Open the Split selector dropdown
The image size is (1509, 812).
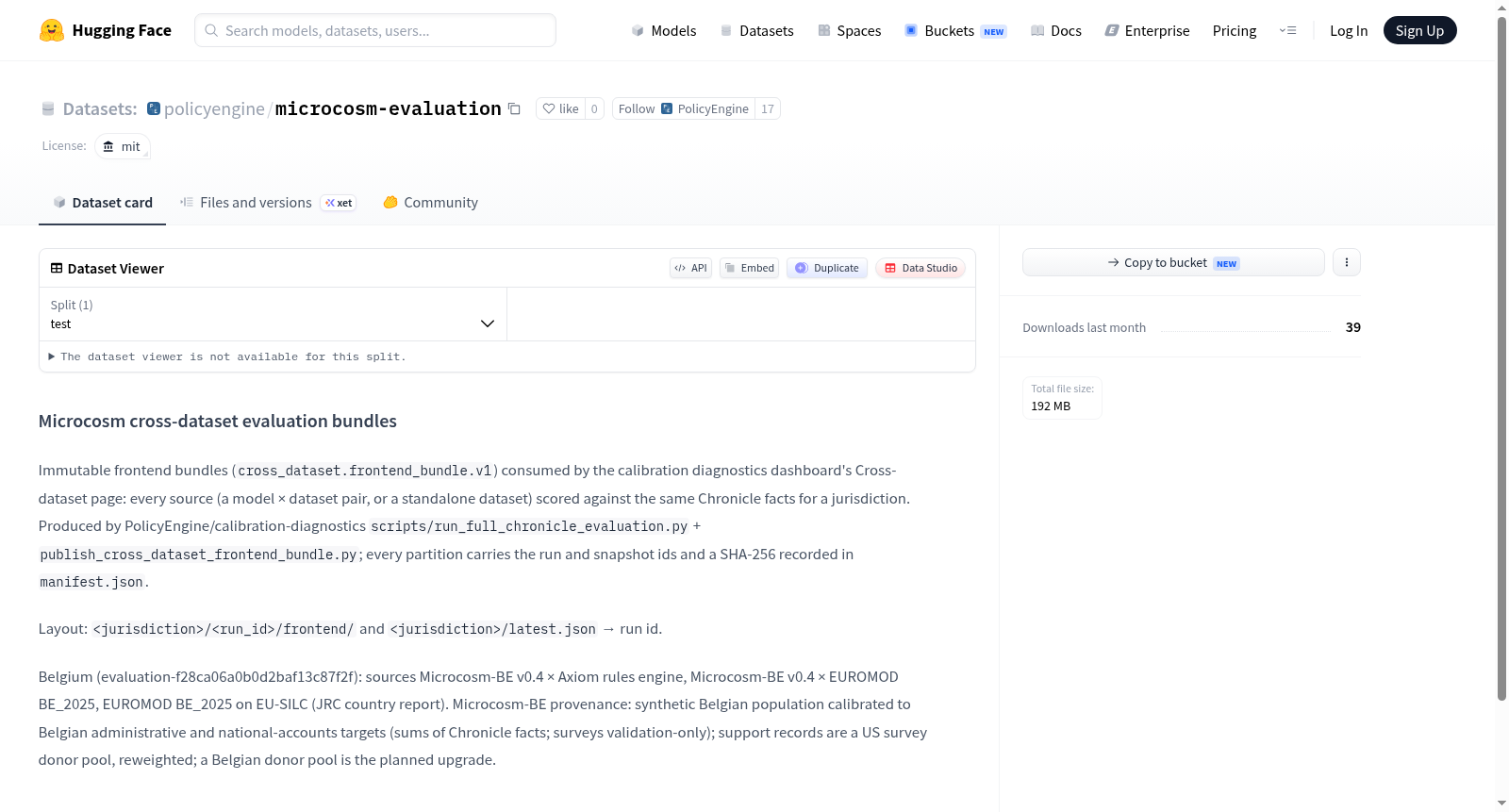point(273,314)
